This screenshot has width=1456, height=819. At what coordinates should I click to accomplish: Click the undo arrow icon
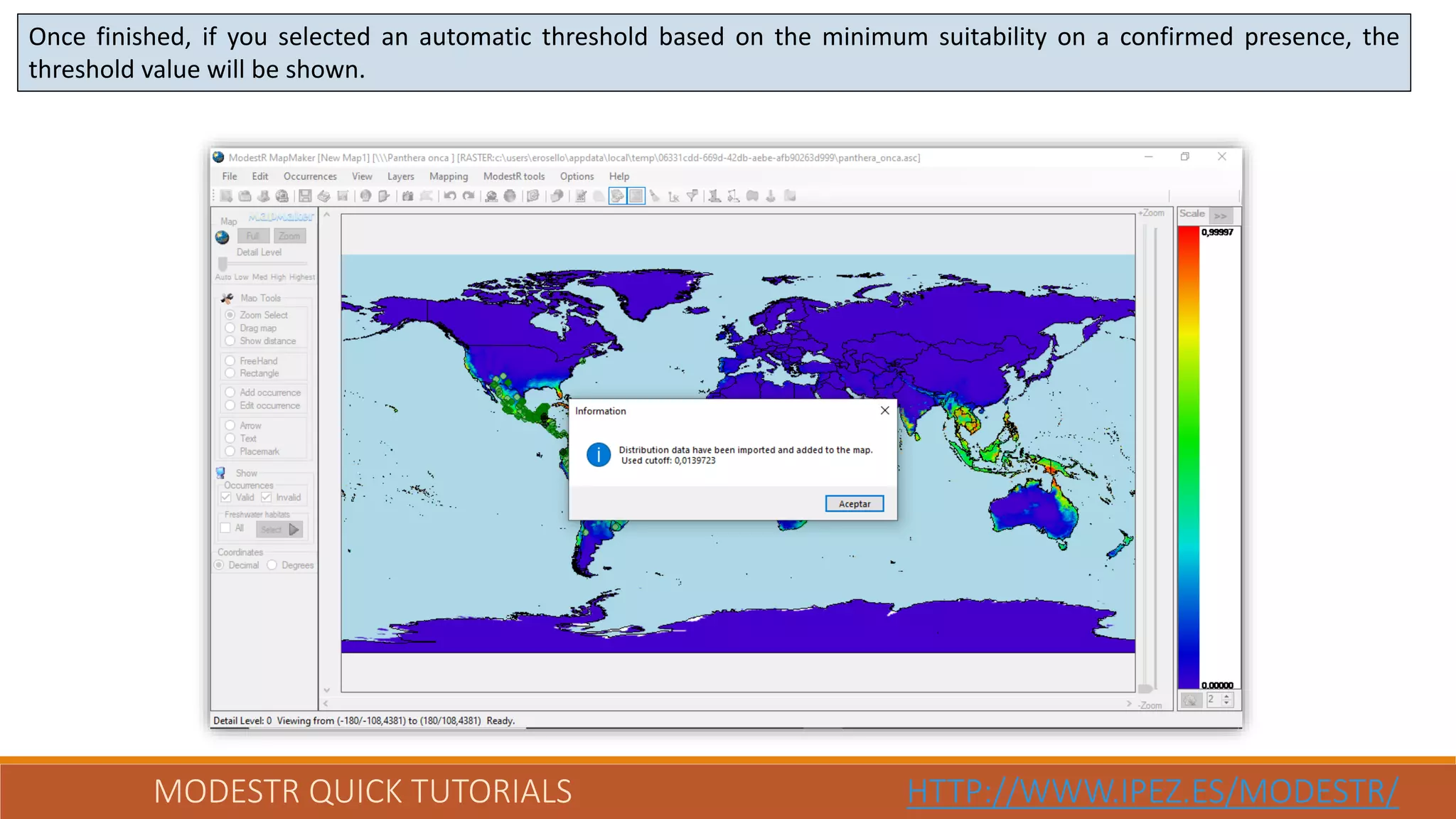click(x=450, y=196)
